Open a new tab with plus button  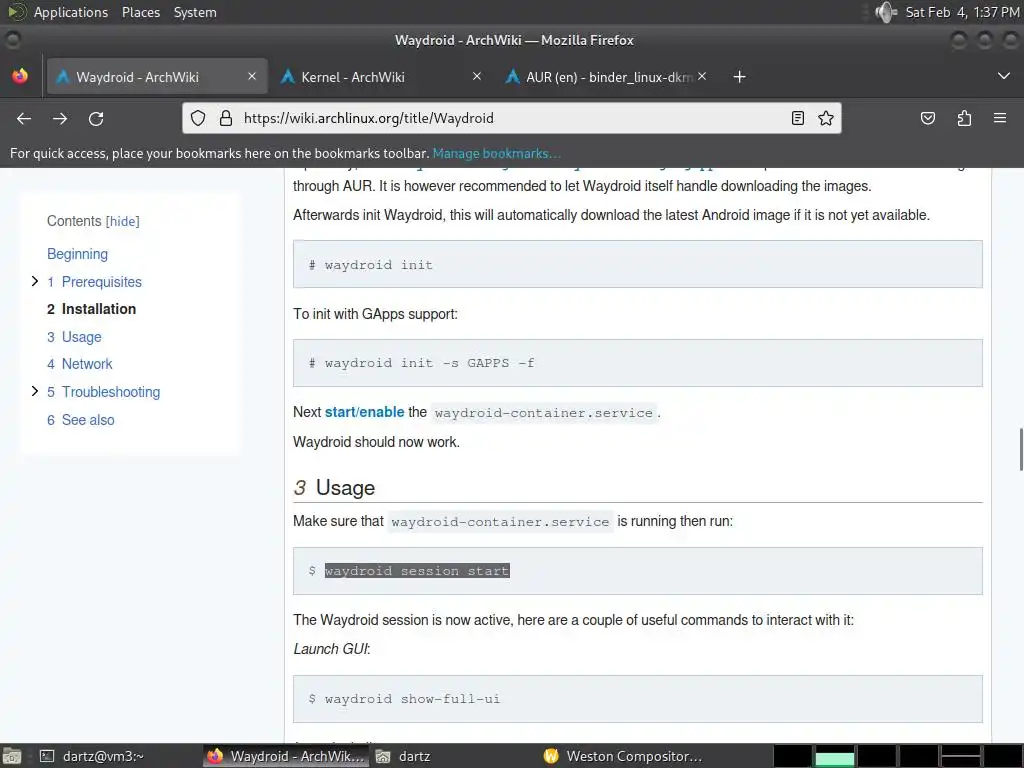[x=739, y=77]
